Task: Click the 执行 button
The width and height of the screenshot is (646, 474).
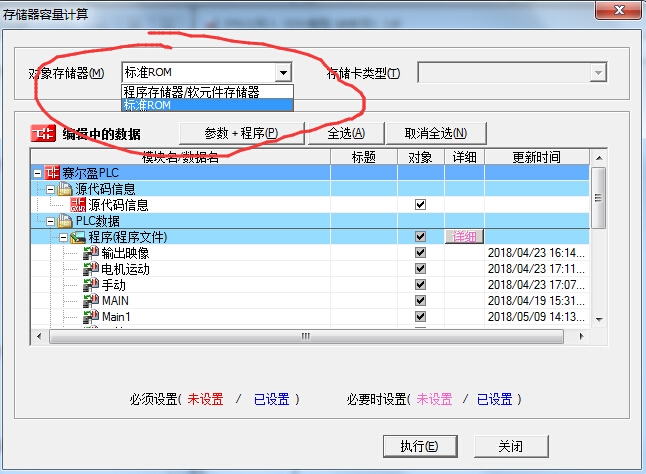Action: (x=419, y=446)
